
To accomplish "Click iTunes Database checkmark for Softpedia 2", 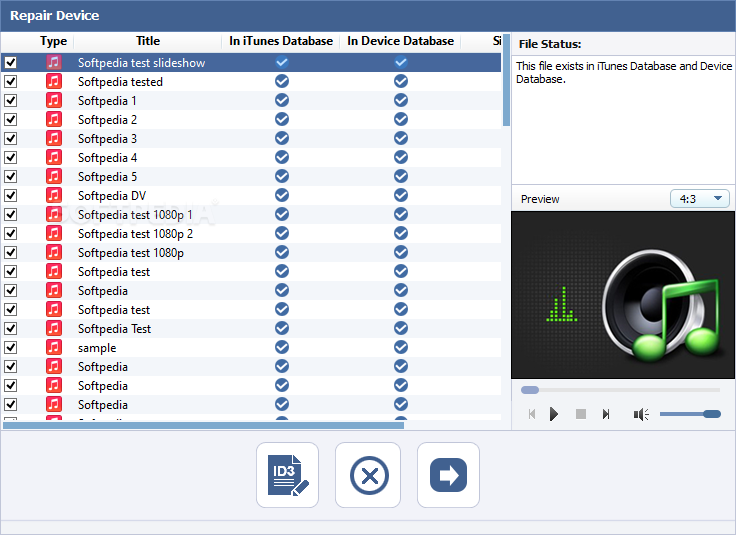I will click(x=282, y=119).
